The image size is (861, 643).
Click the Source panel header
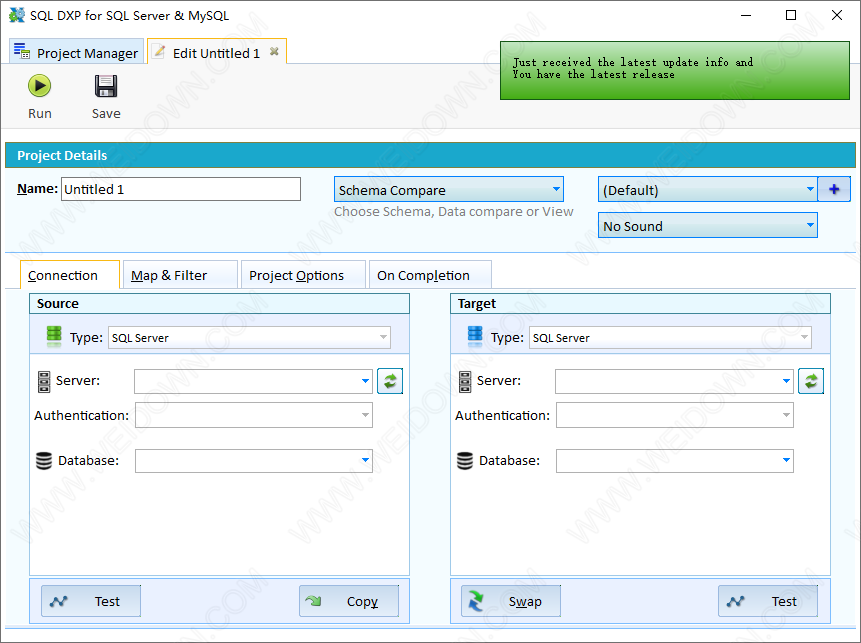[219, 304]
